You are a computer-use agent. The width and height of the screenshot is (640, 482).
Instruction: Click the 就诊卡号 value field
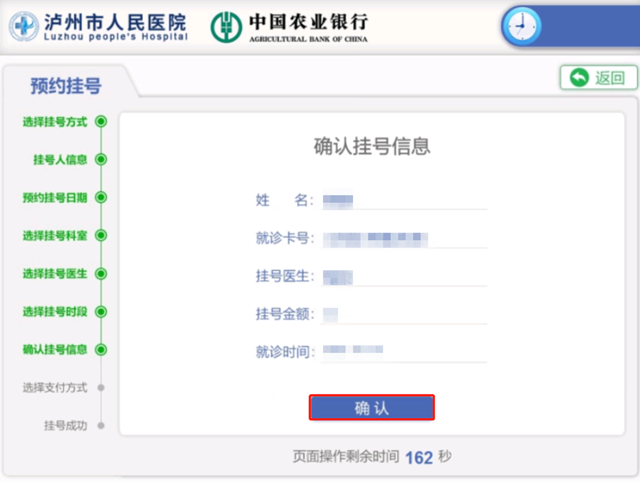pos(400,239)
